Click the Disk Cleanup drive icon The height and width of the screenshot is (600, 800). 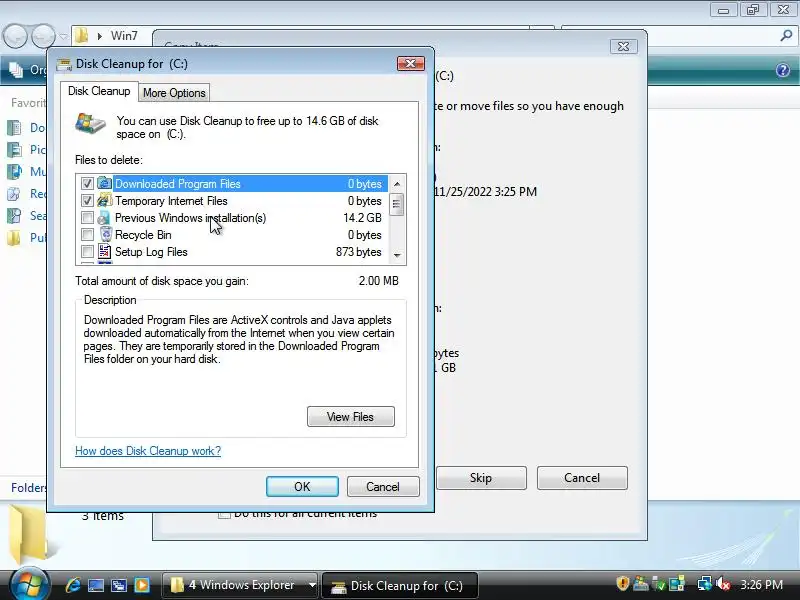(x=90, y=124)
